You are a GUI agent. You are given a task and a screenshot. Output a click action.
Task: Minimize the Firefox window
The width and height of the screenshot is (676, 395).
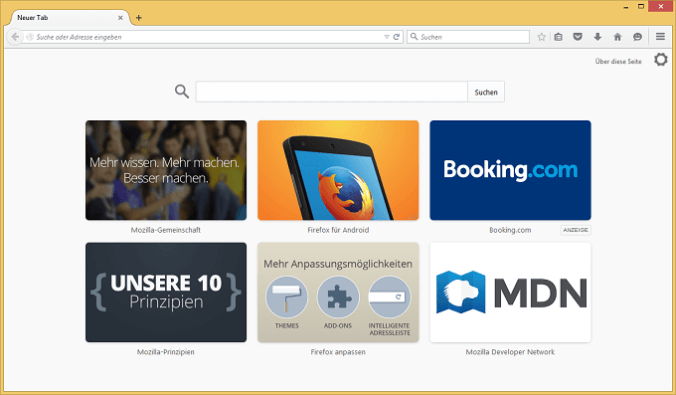coord(626,6)
